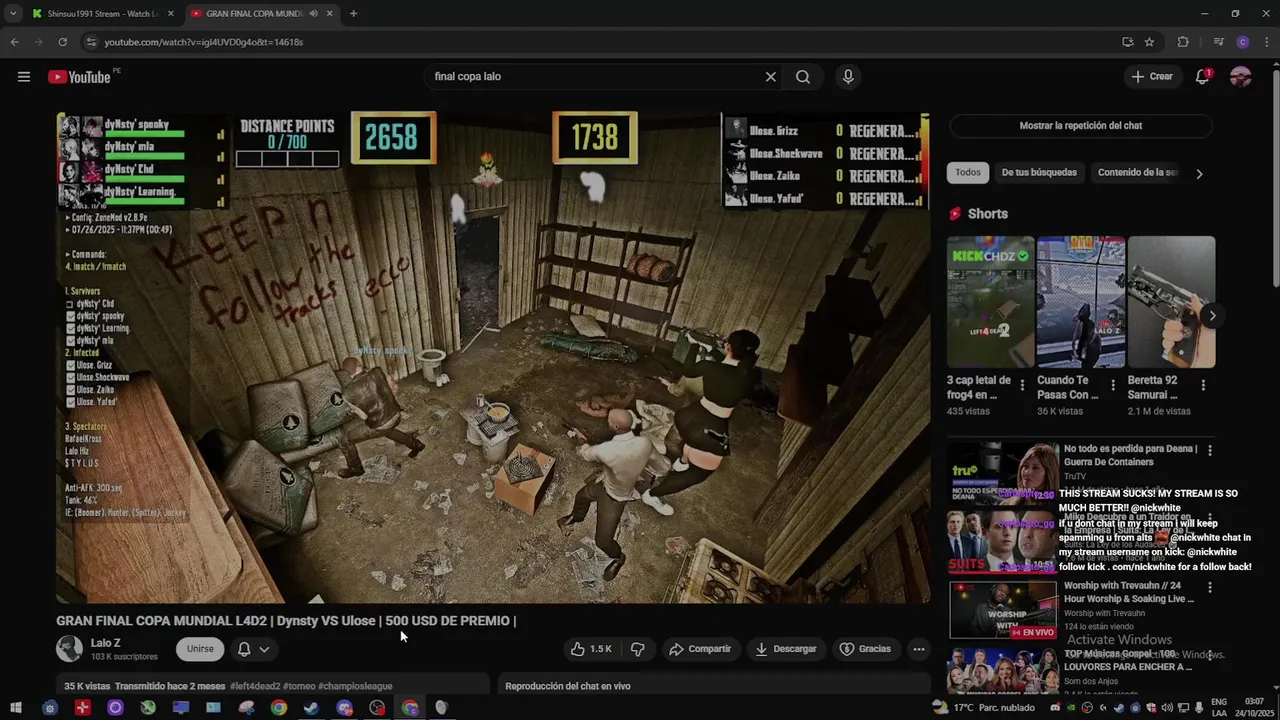Click 'Reproducción del chat en vivo' text
The width and height of the screenshot is (1280, 720).
(567, 686)
